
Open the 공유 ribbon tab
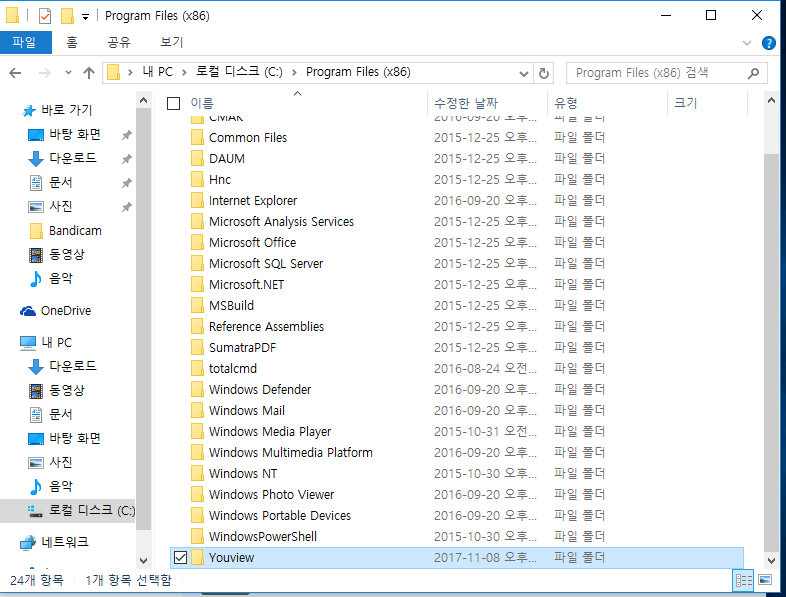119,42
